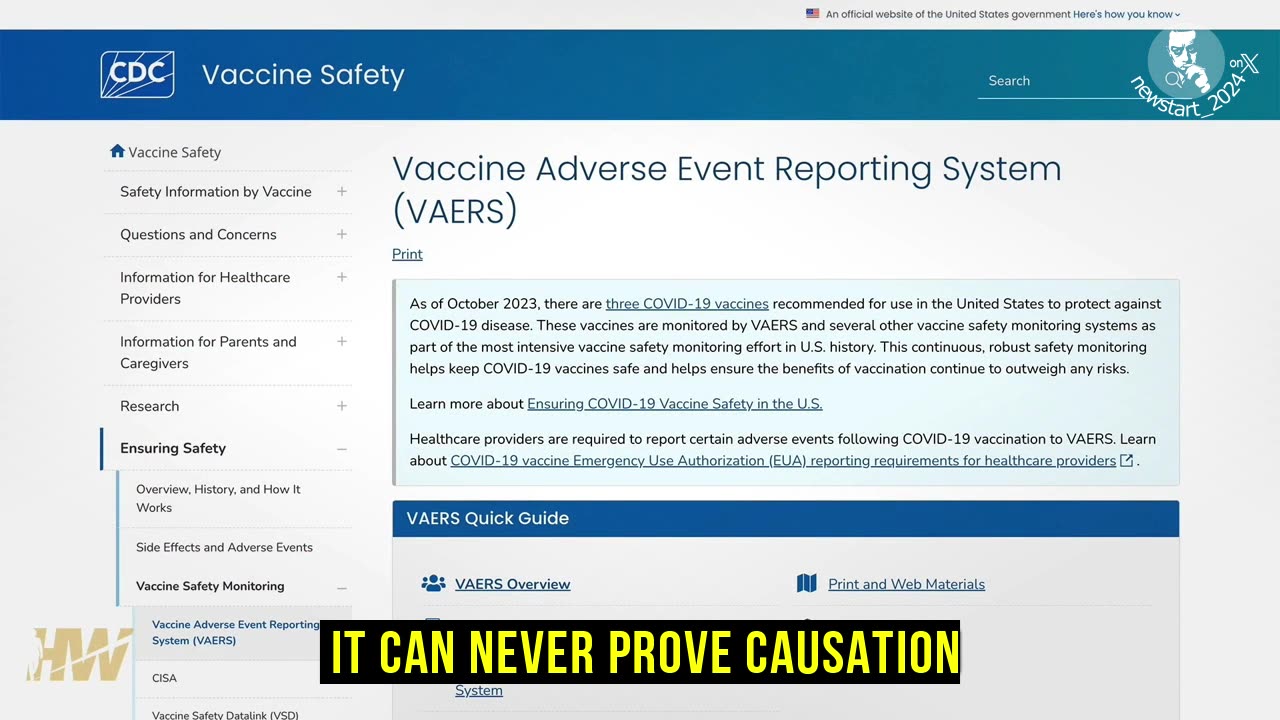Open the Research nav item

150,406
